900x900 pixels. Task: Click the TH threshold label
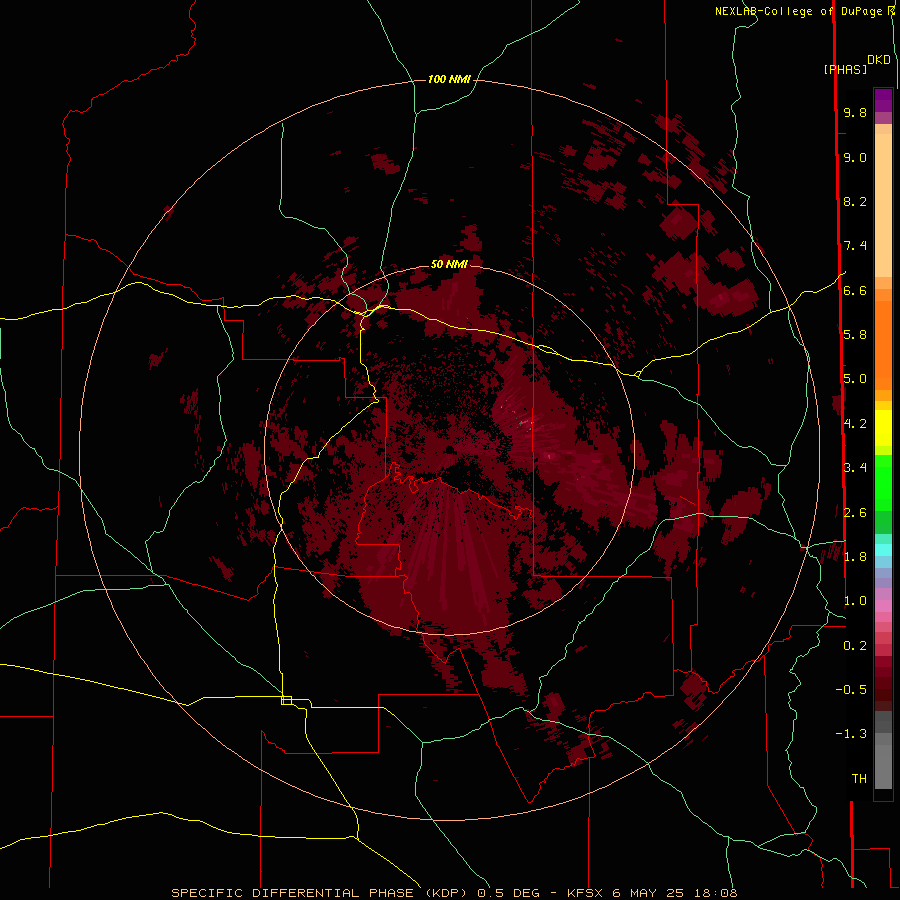(x=859, y=779)
